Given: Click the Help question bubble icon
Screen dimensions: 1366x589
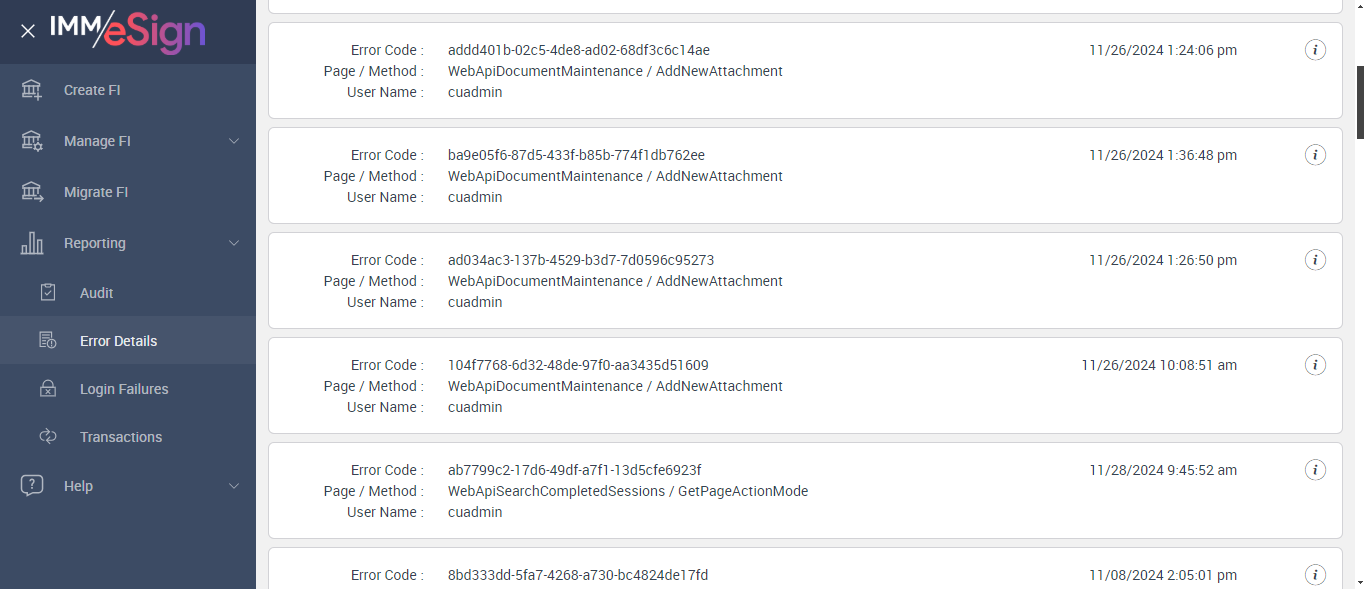Looking at the screenshot, I should coord(32,486).
